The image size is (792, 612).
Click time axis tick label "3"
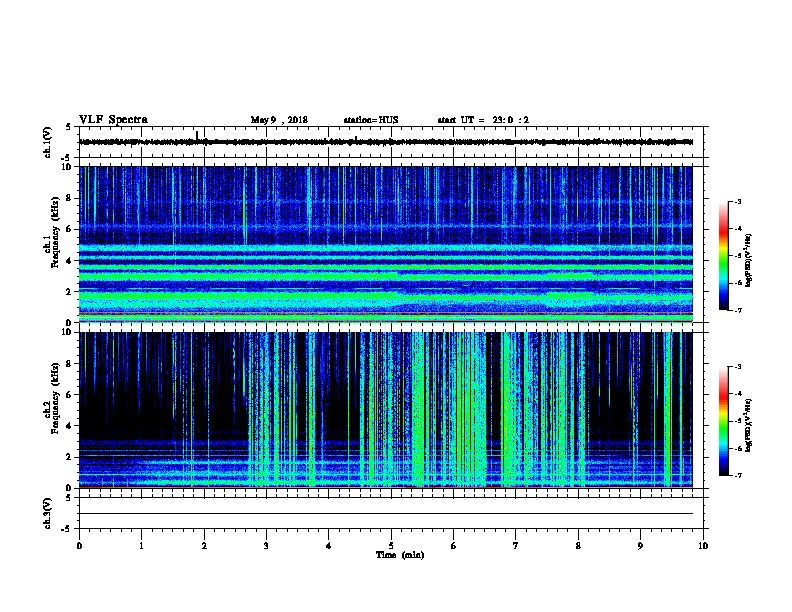coord(266,546)
